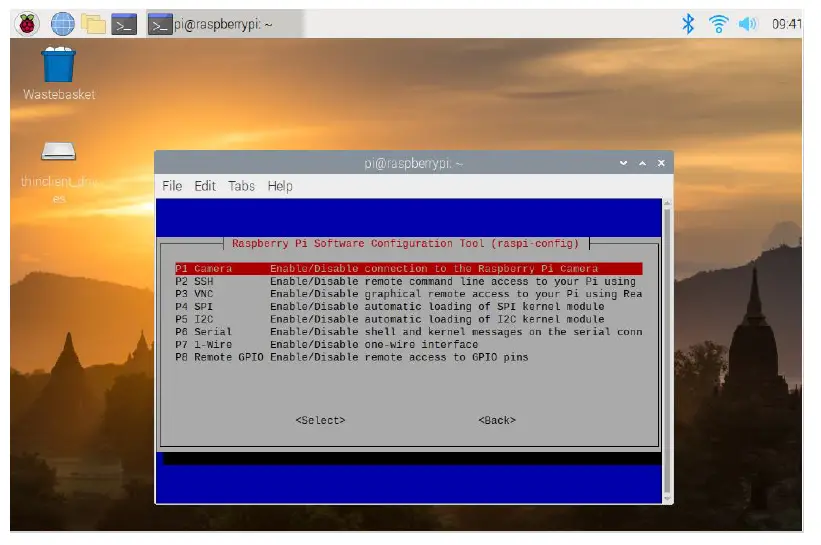Viewport: 821px width, 545px height.
Task: Select the thinclient_drives desktop icon
Action: point(59,172)
